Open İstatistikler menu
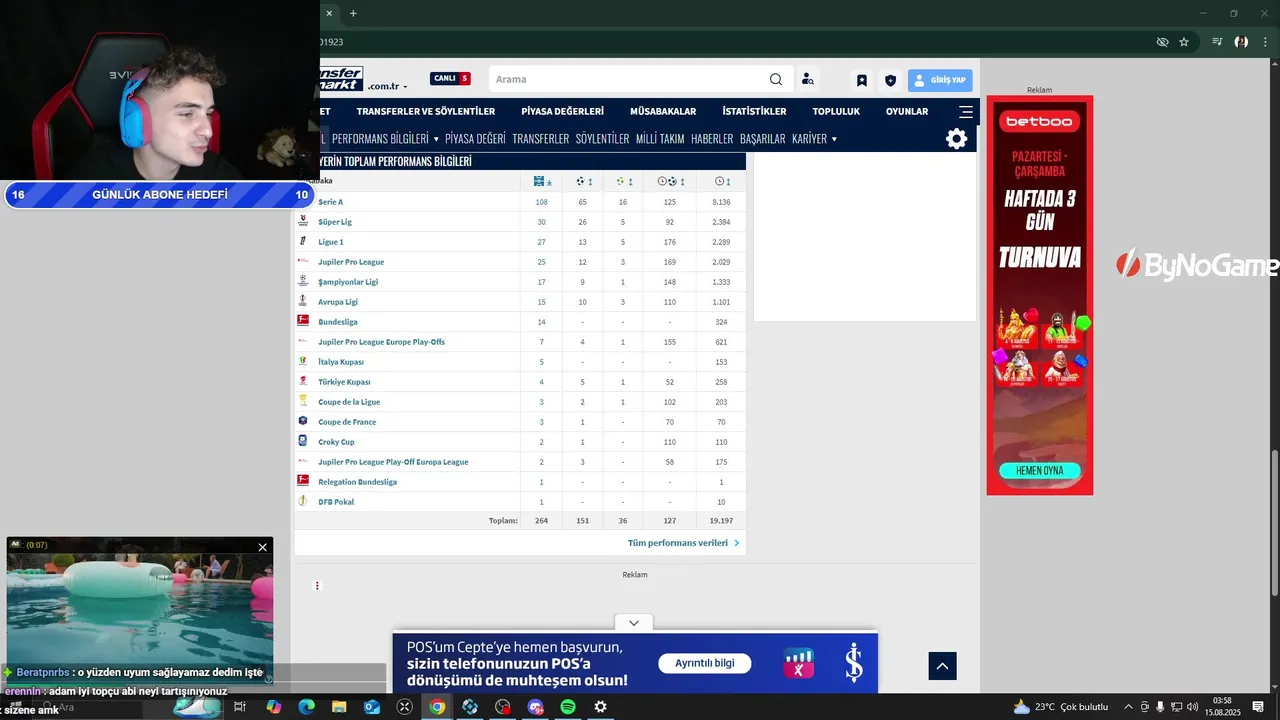The image size is (1280, 720). [754, 112]
